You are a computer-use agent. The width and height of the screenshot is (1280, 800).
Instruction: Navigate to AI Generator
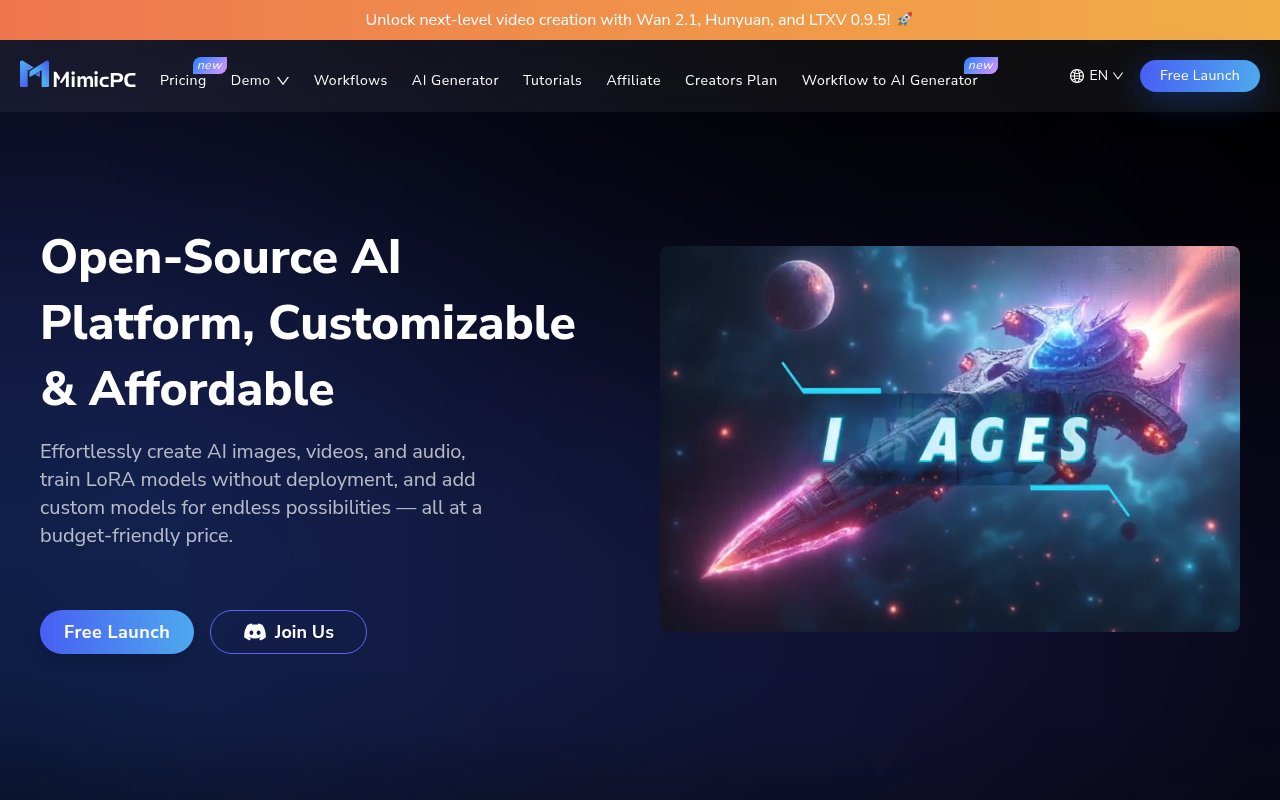click(455, 80)
